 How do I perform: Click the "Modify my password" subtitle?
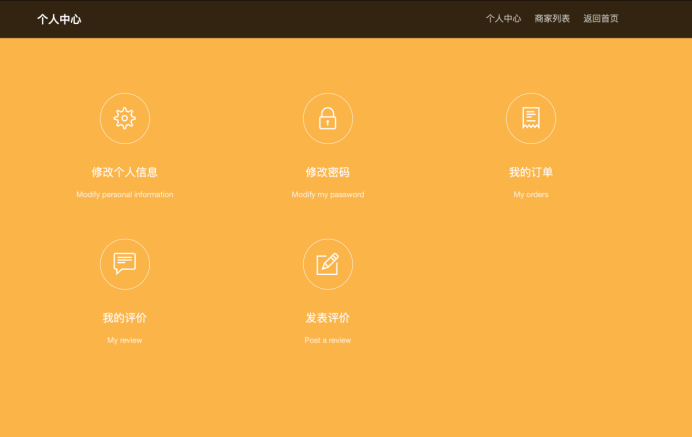[328, 195]
